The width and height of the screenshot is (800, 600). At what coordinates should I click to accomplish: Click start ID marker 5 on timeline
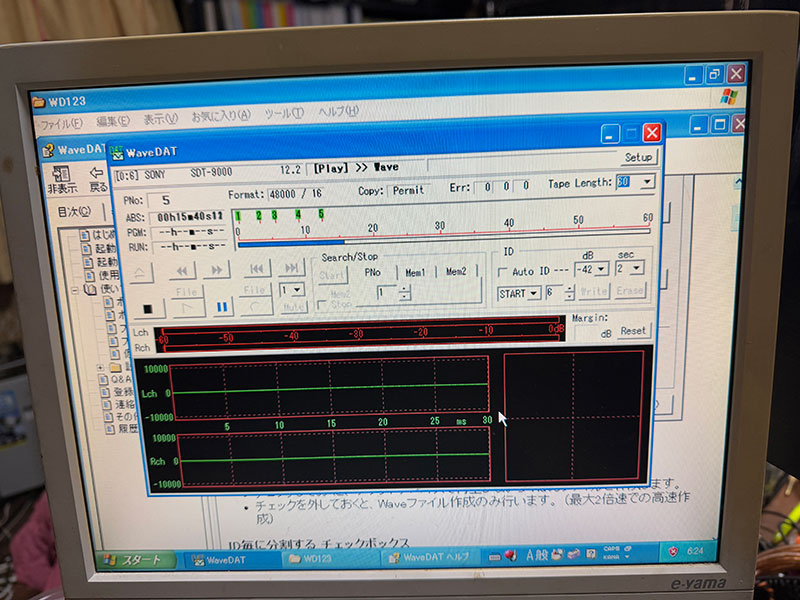[x=321, y=214]
